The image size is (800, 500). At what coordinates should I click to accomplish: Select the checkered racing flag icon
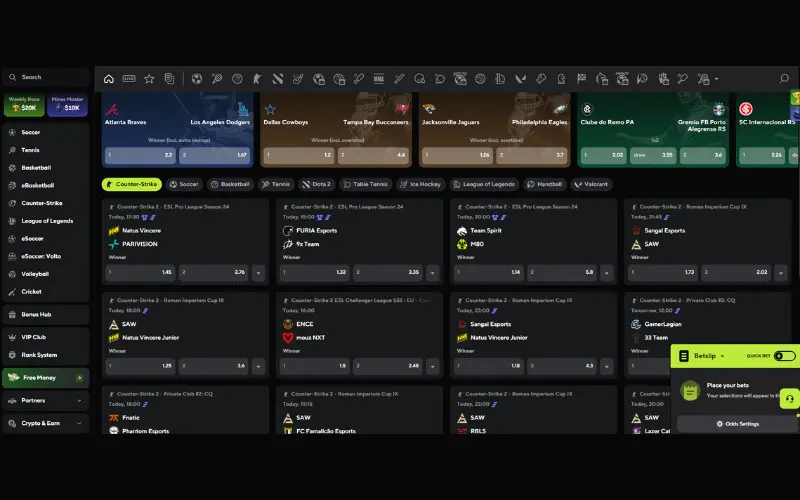tap(581, 79)
